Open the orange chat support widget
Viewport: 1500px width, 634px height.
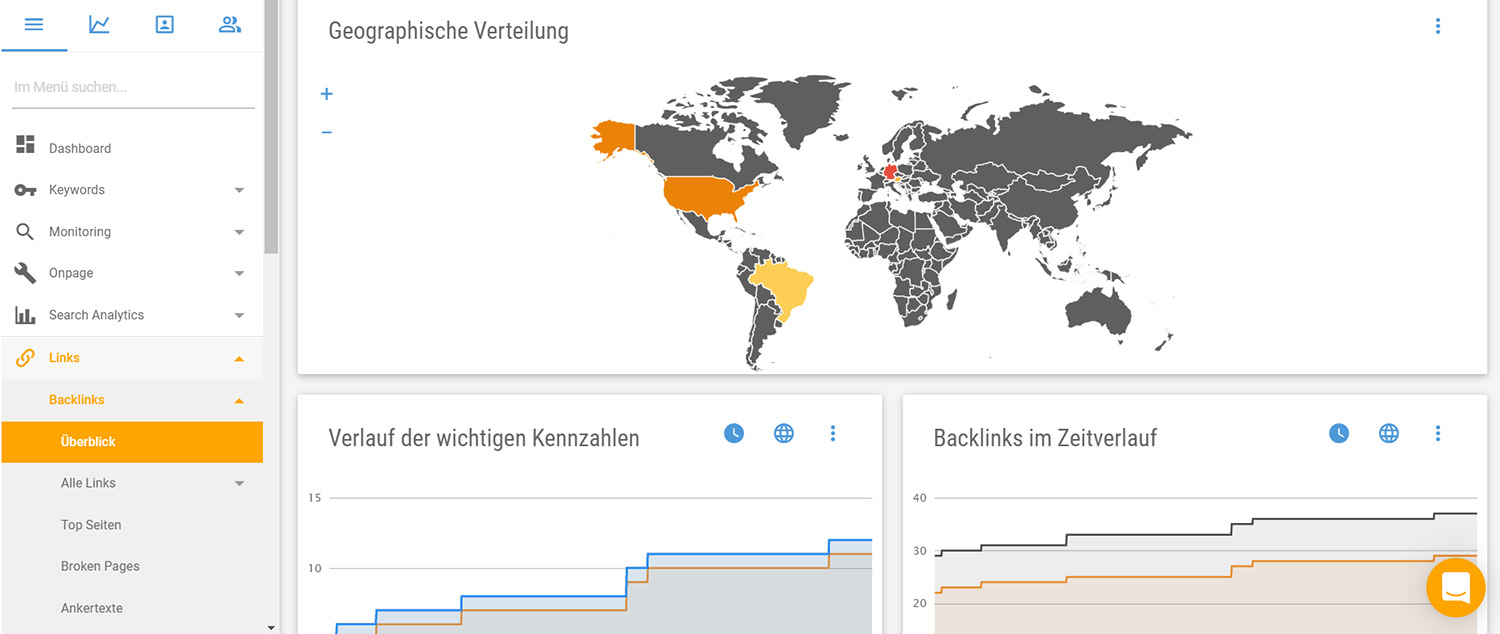(1455, 587)
